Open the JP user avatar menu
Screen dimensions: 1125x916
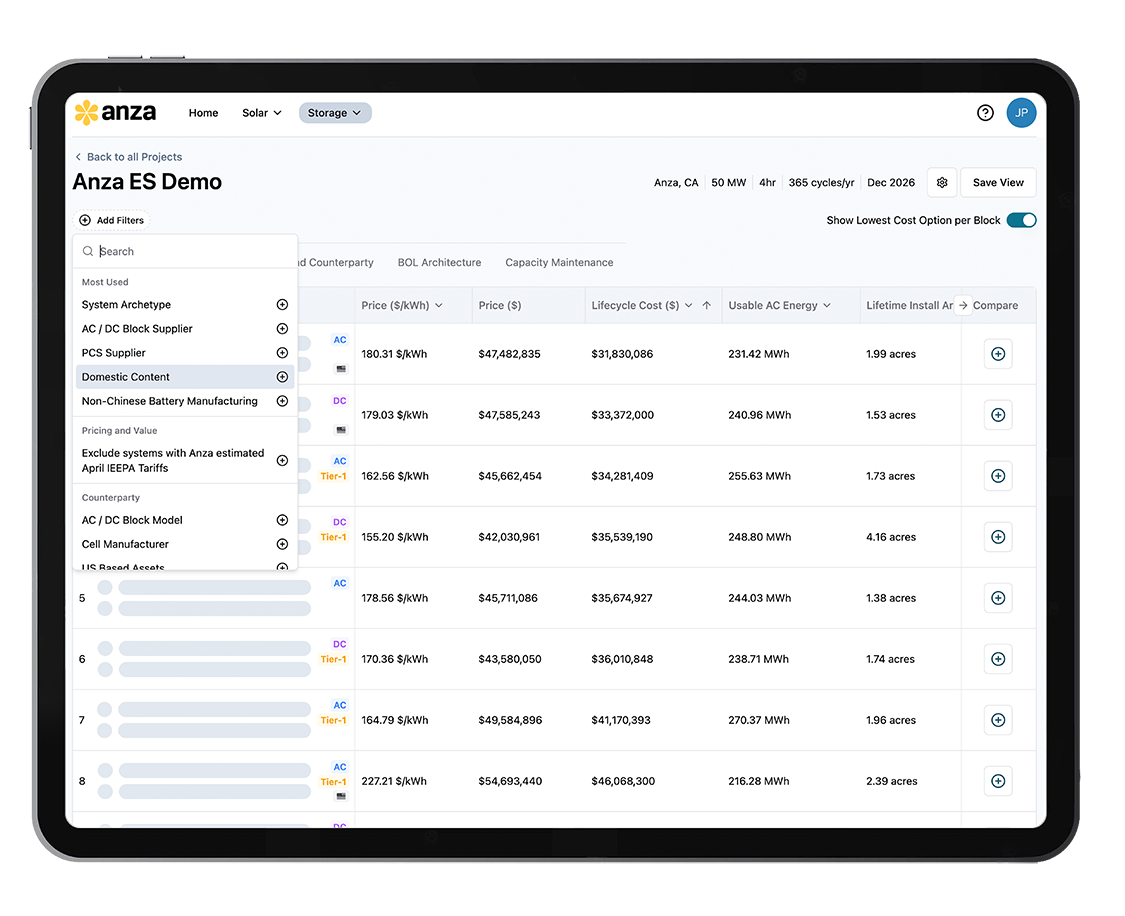tap(1021, 113)
